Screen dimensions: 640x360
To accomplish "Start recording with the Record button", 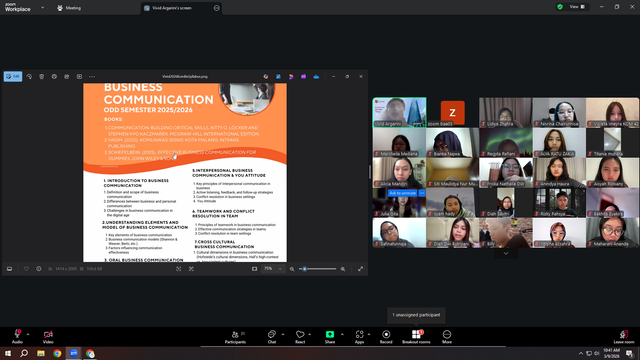I will pos(386,337).
